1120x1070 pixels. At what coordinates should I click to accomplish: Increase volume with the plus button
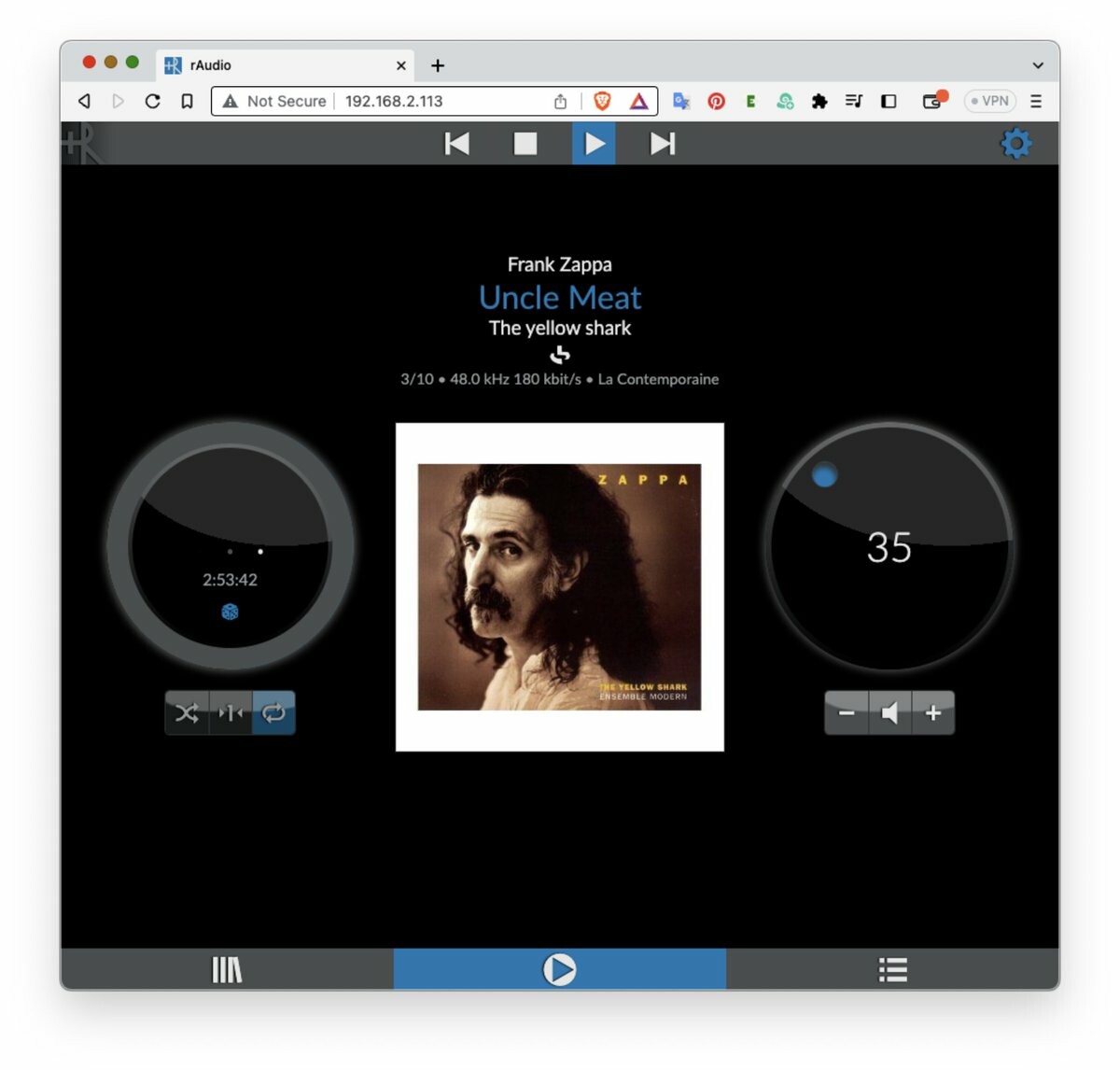[932, 713]
